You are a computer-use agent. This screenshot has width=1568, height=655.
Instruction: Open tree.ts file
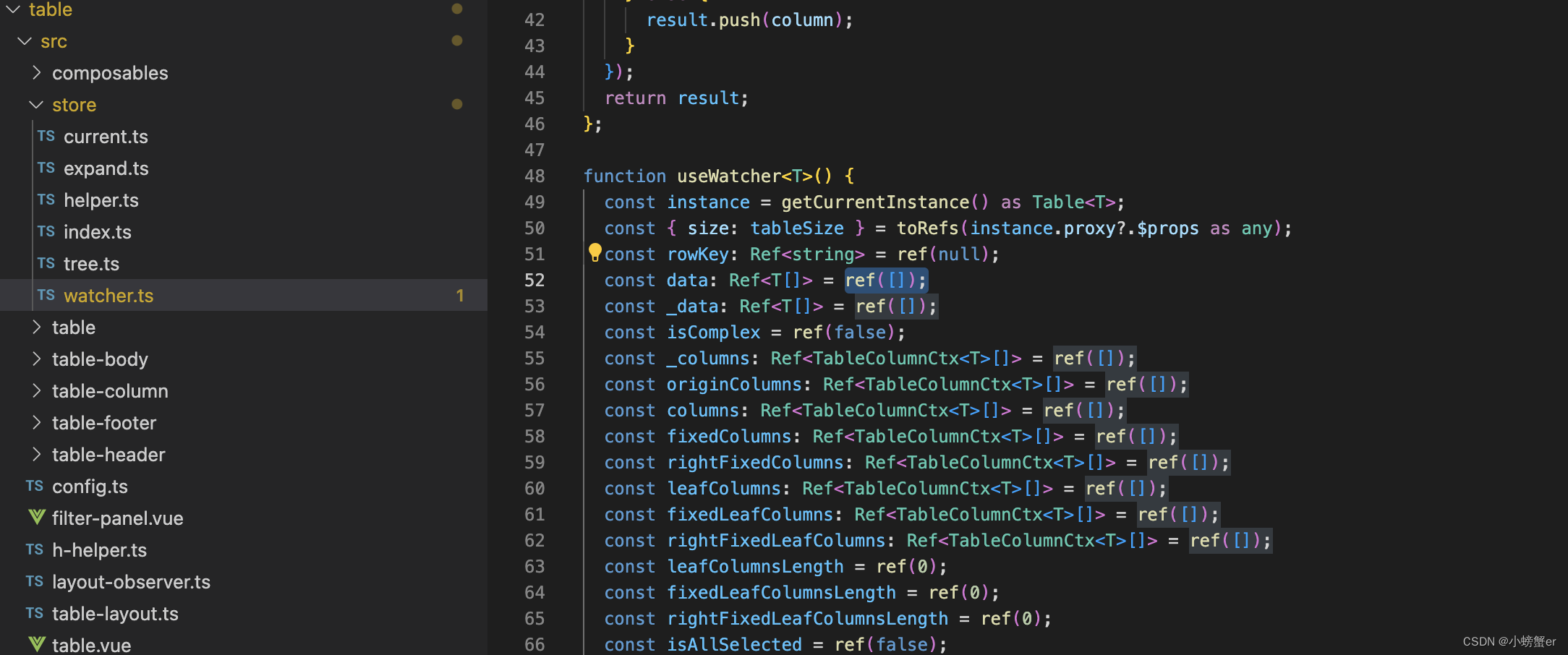(91, 264)
